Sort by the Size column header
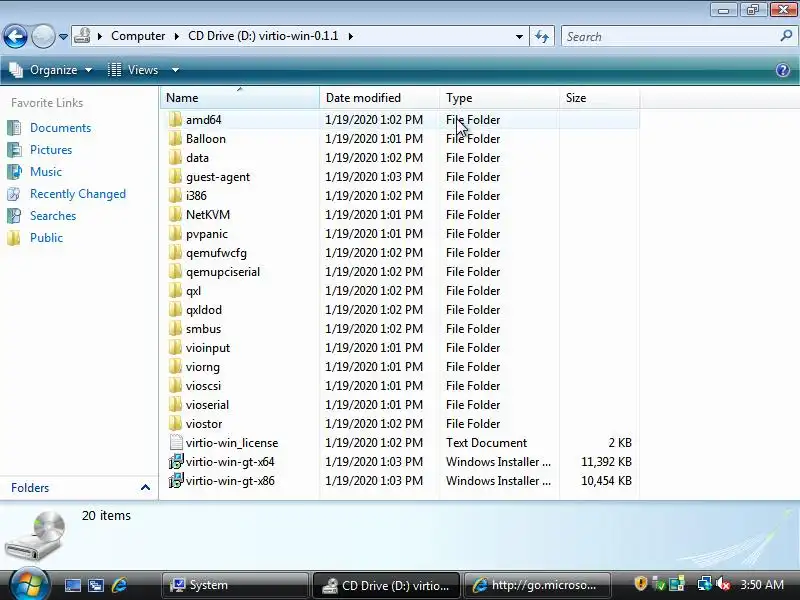The height and width of the screenshot is (600, 800). click(599, 97)
